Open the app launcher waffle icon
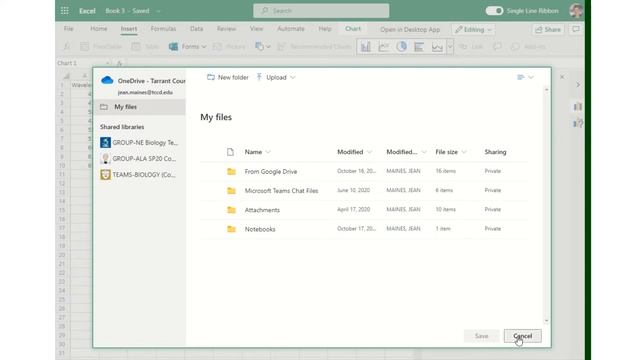This screenshot has width=640, height=360. coord(64,11)
